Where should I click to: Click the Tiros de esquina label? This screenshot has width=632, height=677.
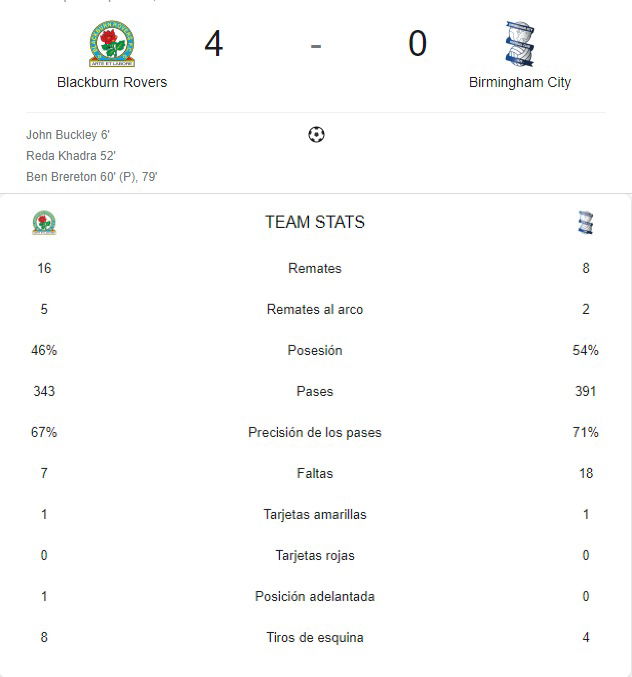pos(315,637)
